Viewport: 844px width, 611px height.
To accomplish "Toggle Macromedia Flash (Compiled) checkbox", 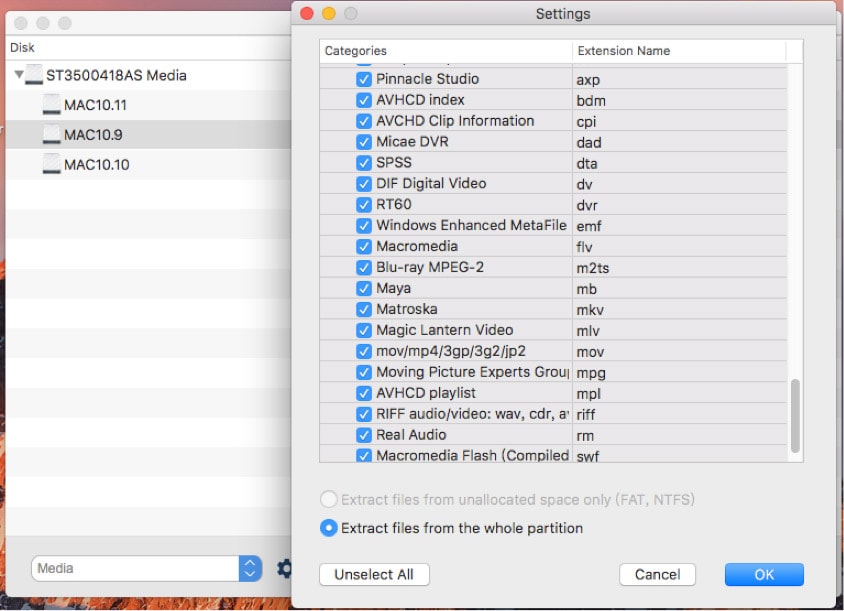I will click(364, 455).
